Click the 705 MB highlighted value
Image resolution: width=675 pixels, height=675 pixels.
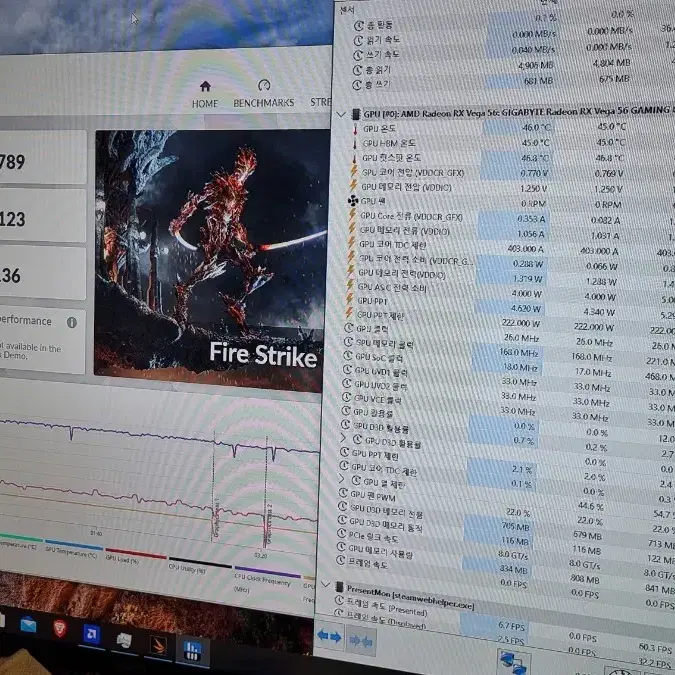(515, 526)
